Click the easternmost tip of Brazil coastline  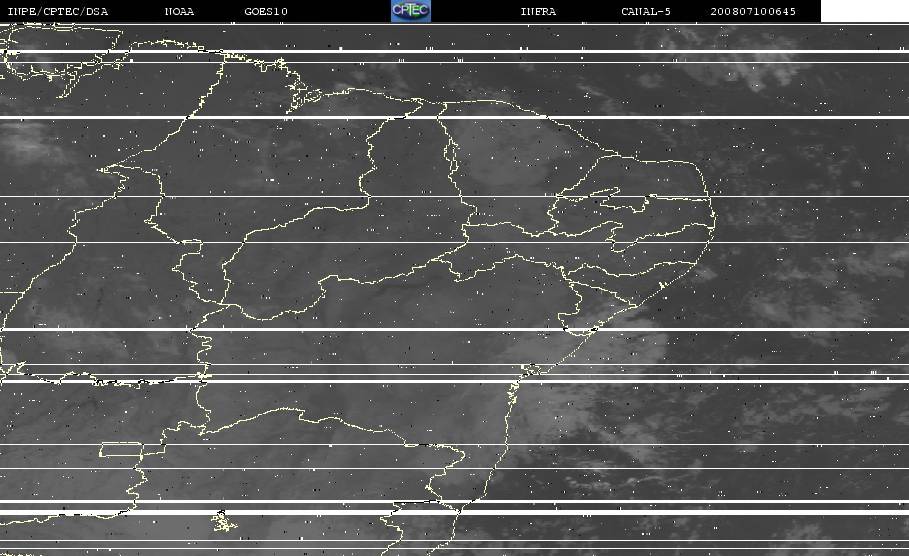point(713,217)
